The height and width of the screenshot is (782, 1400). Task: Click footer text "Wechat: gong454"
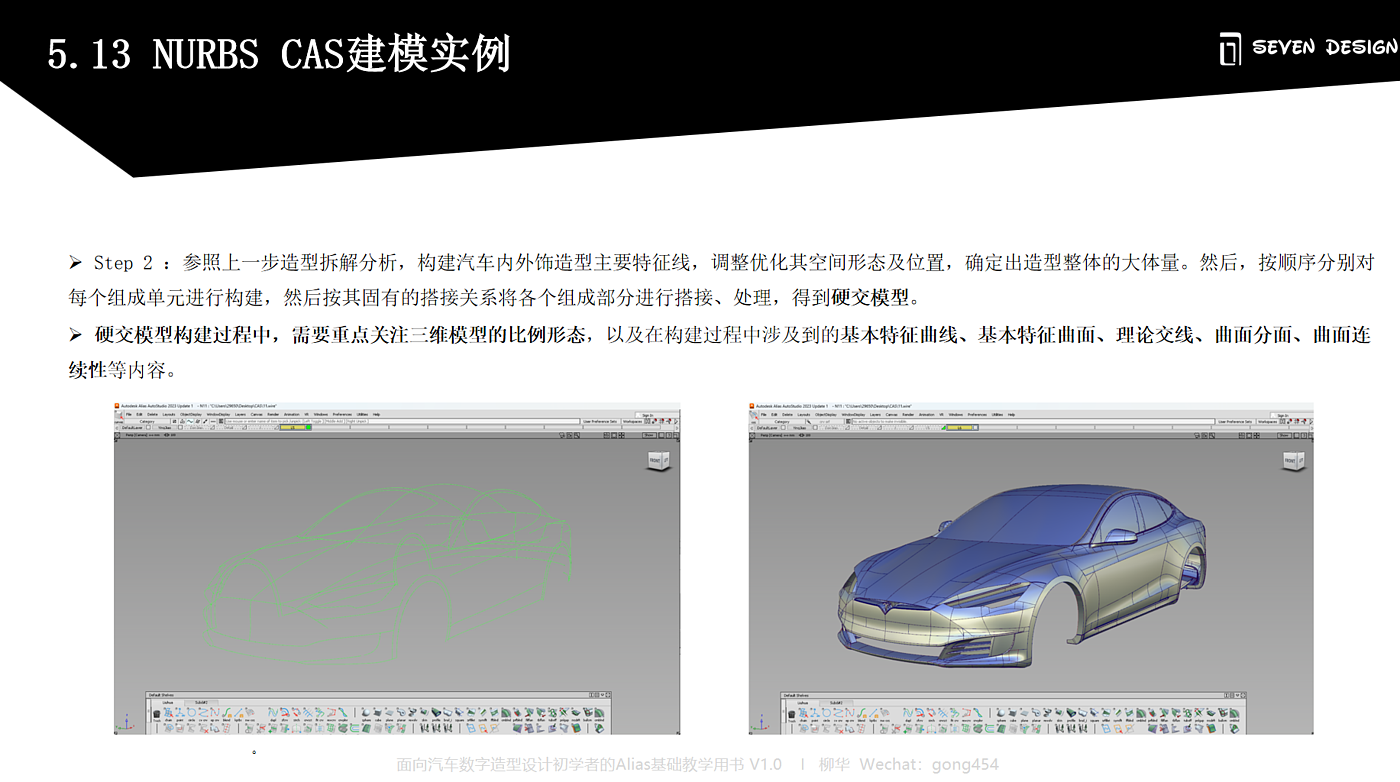(x=929, y=764)
